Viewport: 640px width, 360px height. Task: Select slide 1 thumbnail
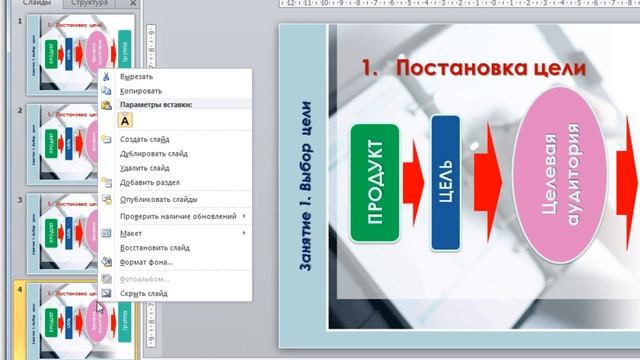(x=81, y=55)
